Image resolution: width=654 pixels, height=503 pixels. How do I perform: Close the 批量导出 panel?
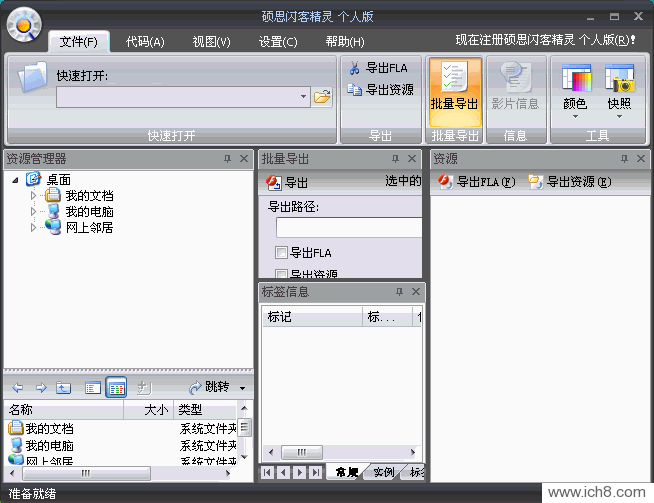pos(412,158)
